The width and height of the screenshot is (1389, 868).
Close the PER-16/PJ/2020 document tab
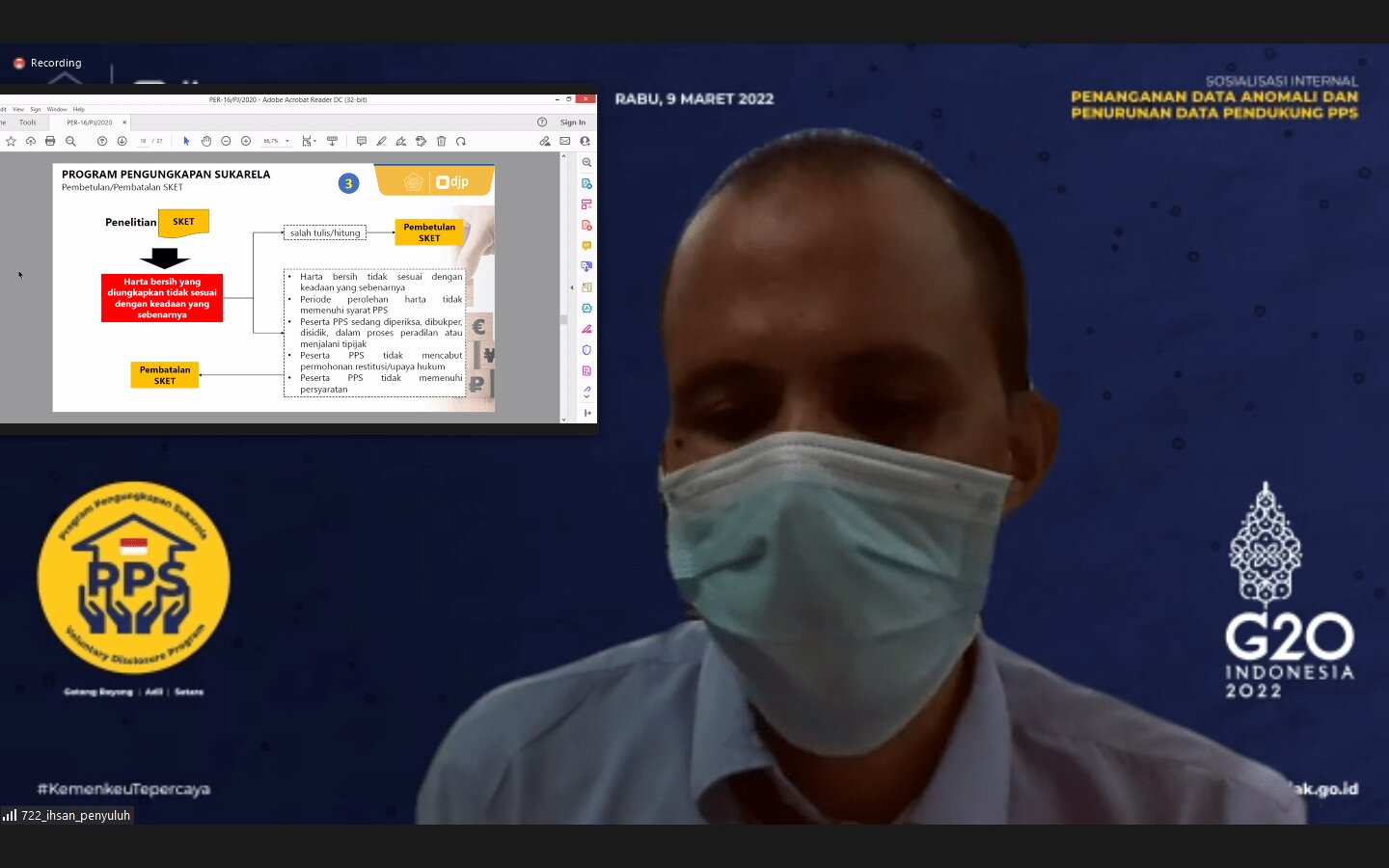pyautogui.click(x=124, y=122)
